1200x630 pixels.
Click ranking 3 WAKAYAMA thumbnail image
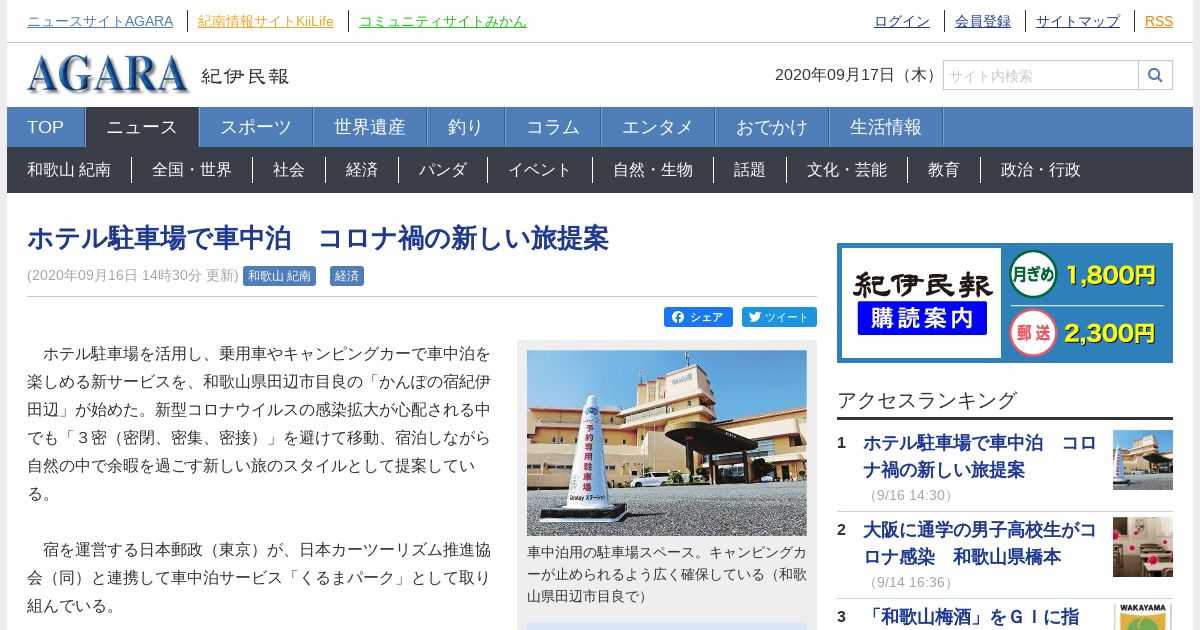(1143, 617)
